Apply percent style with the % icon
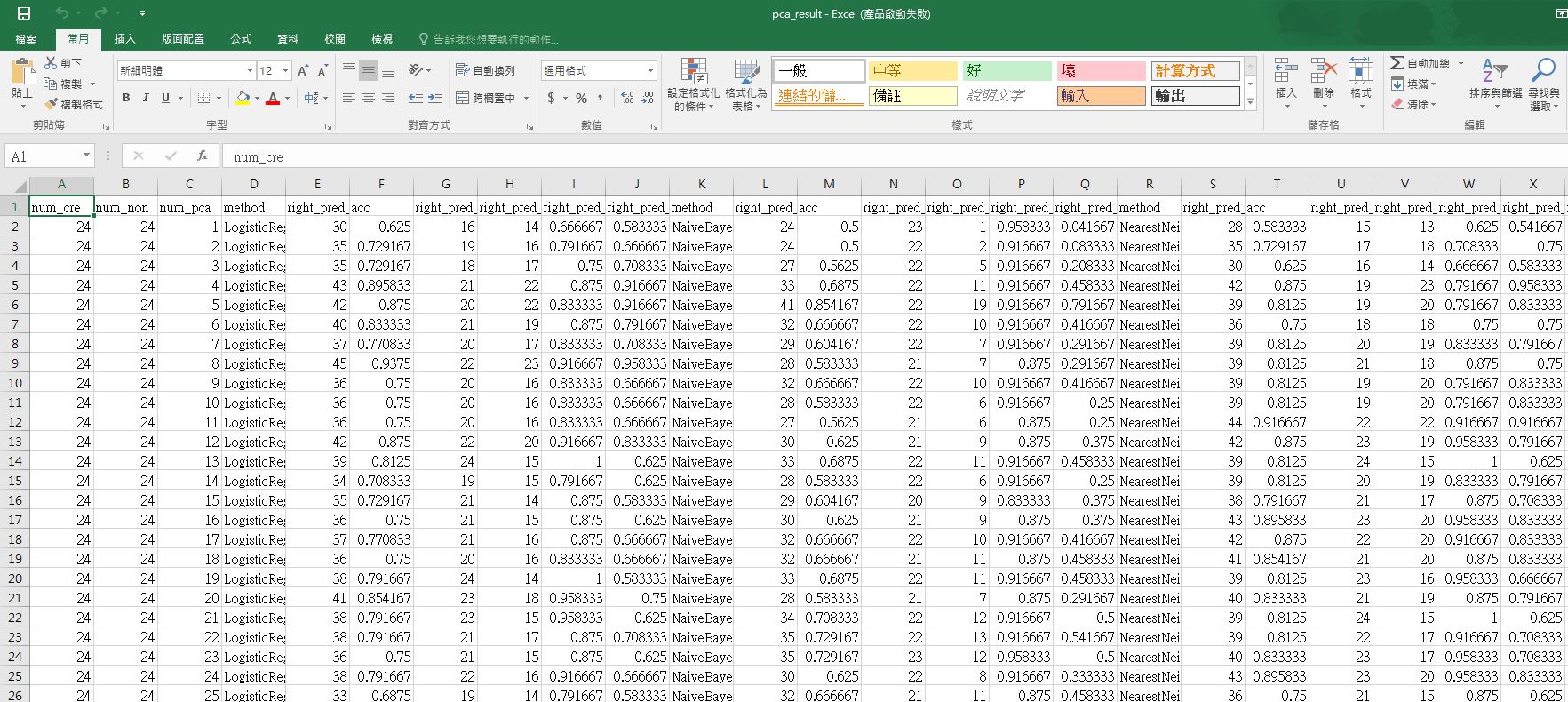 tap(581, 98)
